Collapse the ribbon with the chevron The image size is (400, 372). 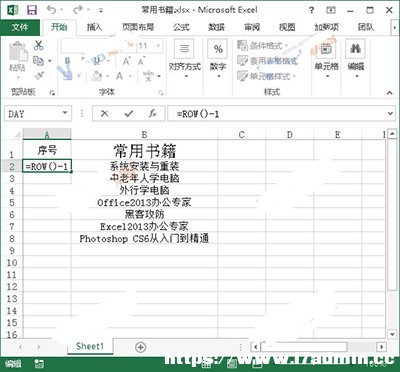coord(389,93)
